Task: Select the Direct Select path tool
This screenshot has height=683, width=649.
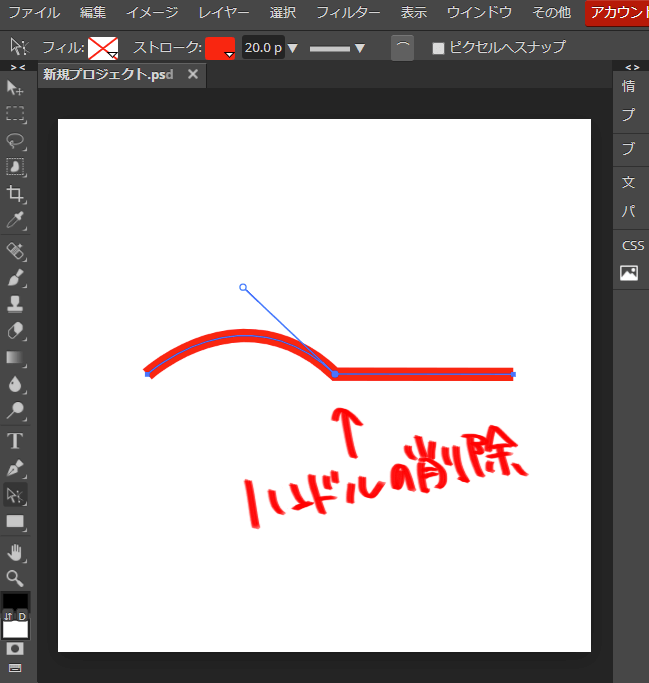Action: coord(15,495)
